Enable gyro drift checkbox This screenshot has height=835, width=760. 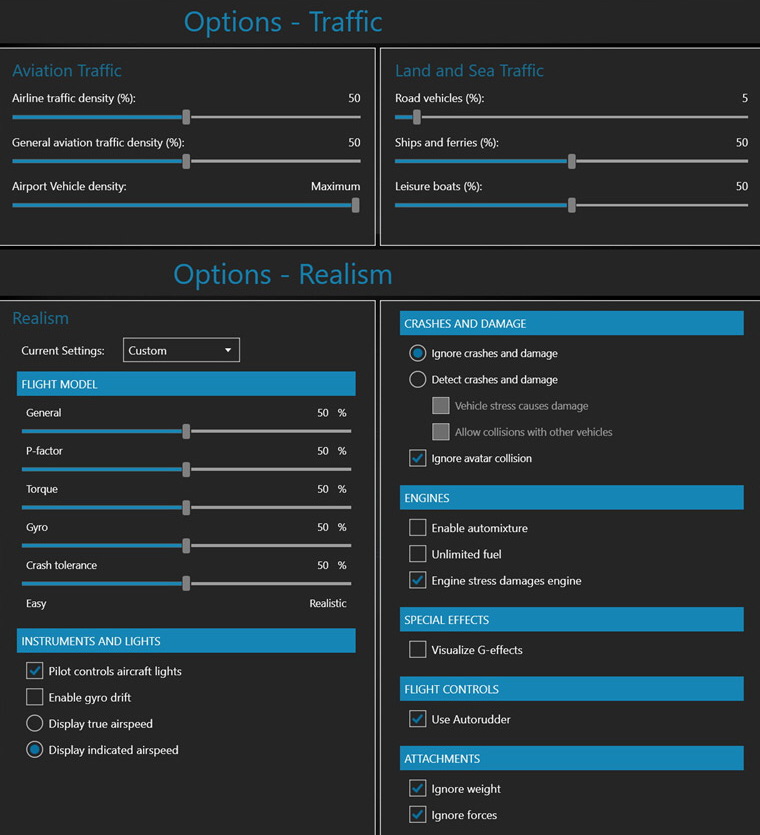(35, 697)
